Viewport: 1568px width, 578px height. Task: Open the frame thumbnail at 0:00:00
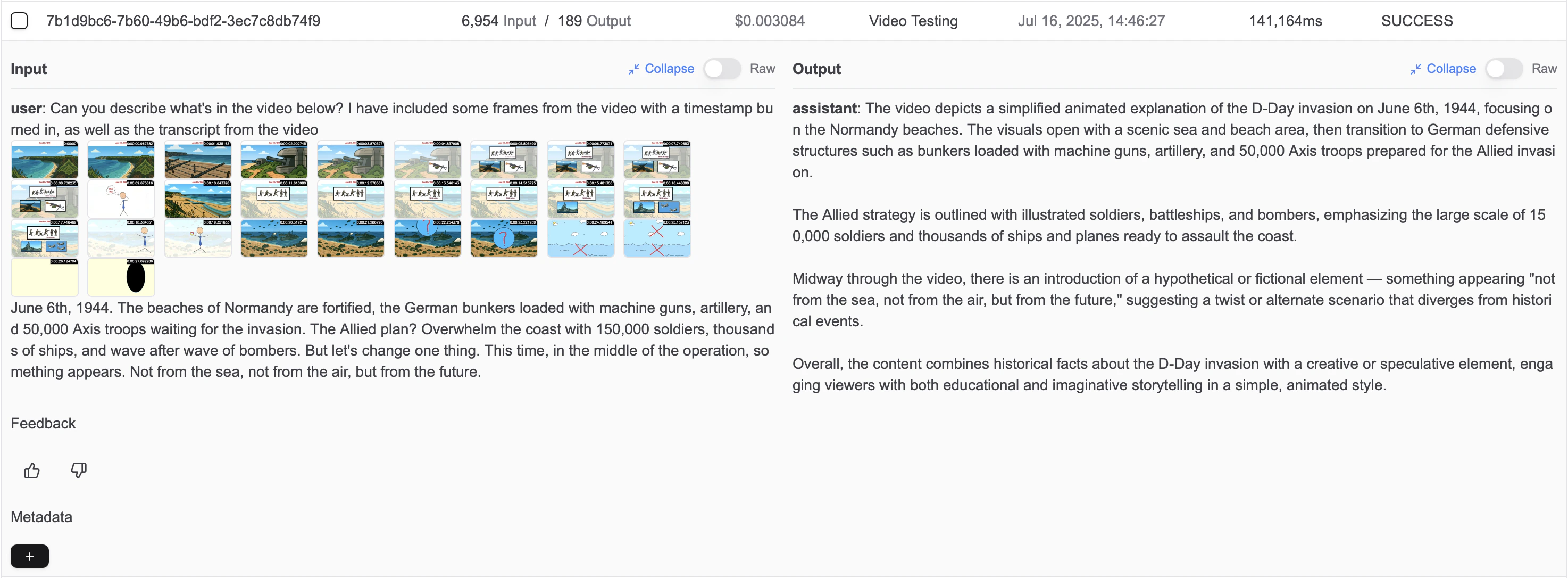click(x=45, y=160)
